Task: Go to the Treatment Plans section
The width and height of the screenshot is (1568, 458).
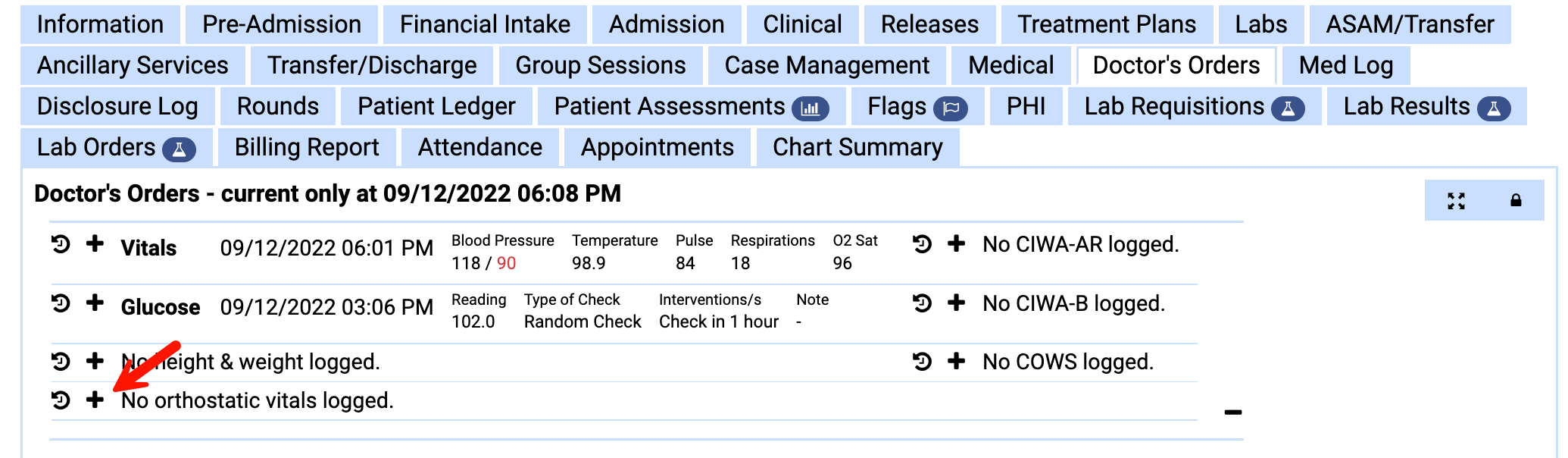Action: pyautogui.click(x=1108, y=24)
